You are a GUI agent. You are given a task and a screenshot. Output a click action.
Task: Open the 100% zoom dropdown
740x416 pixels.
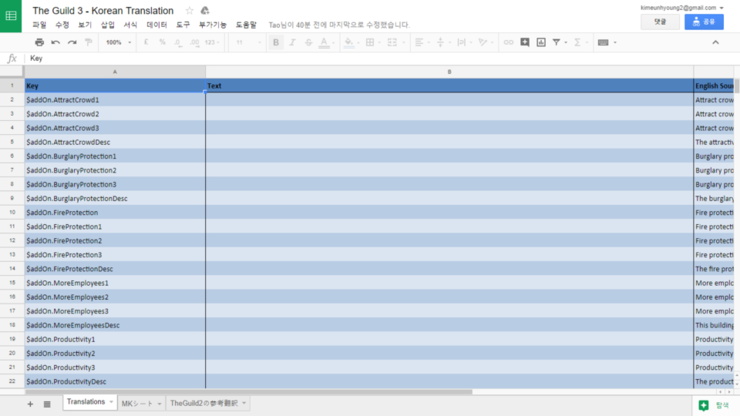click(x=117, y=43)
